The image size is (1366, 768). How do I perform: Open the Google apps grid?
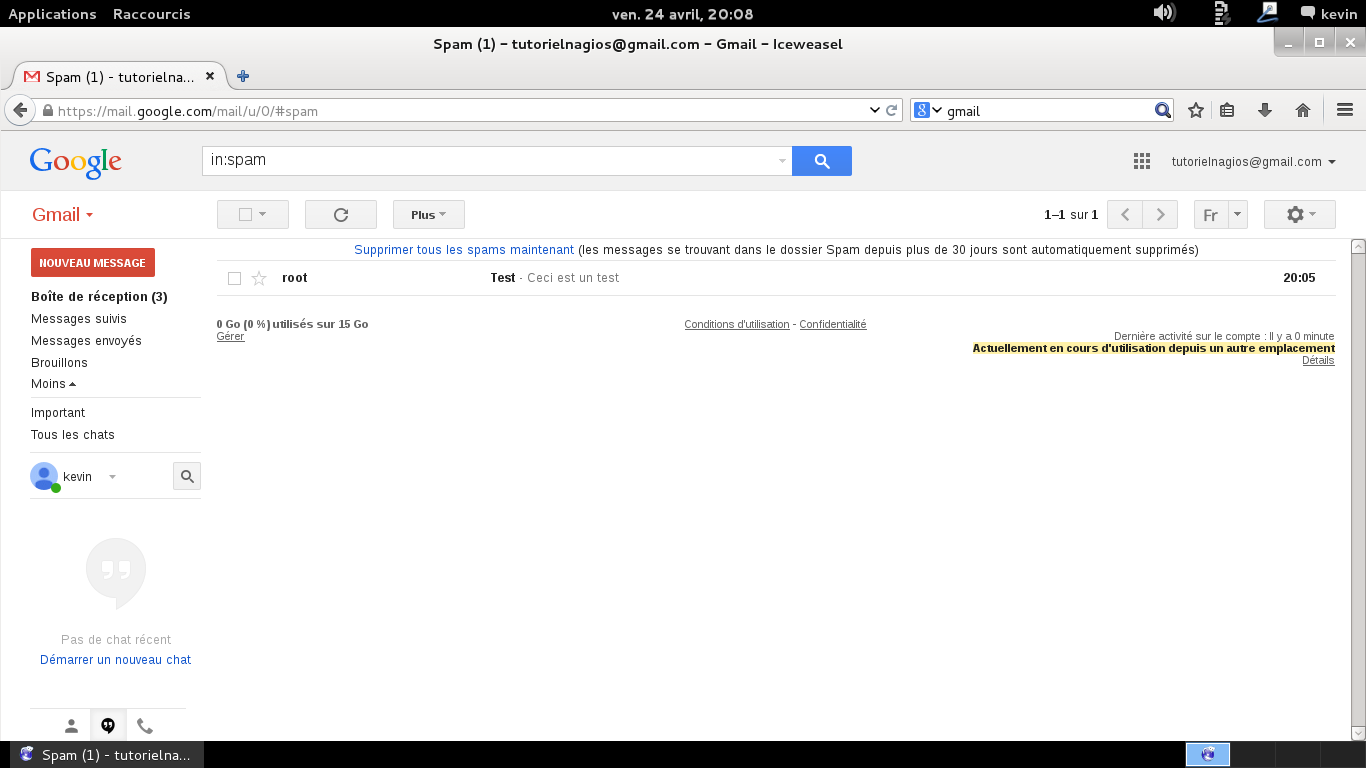pyautogui.click(x=1141, y=161)
